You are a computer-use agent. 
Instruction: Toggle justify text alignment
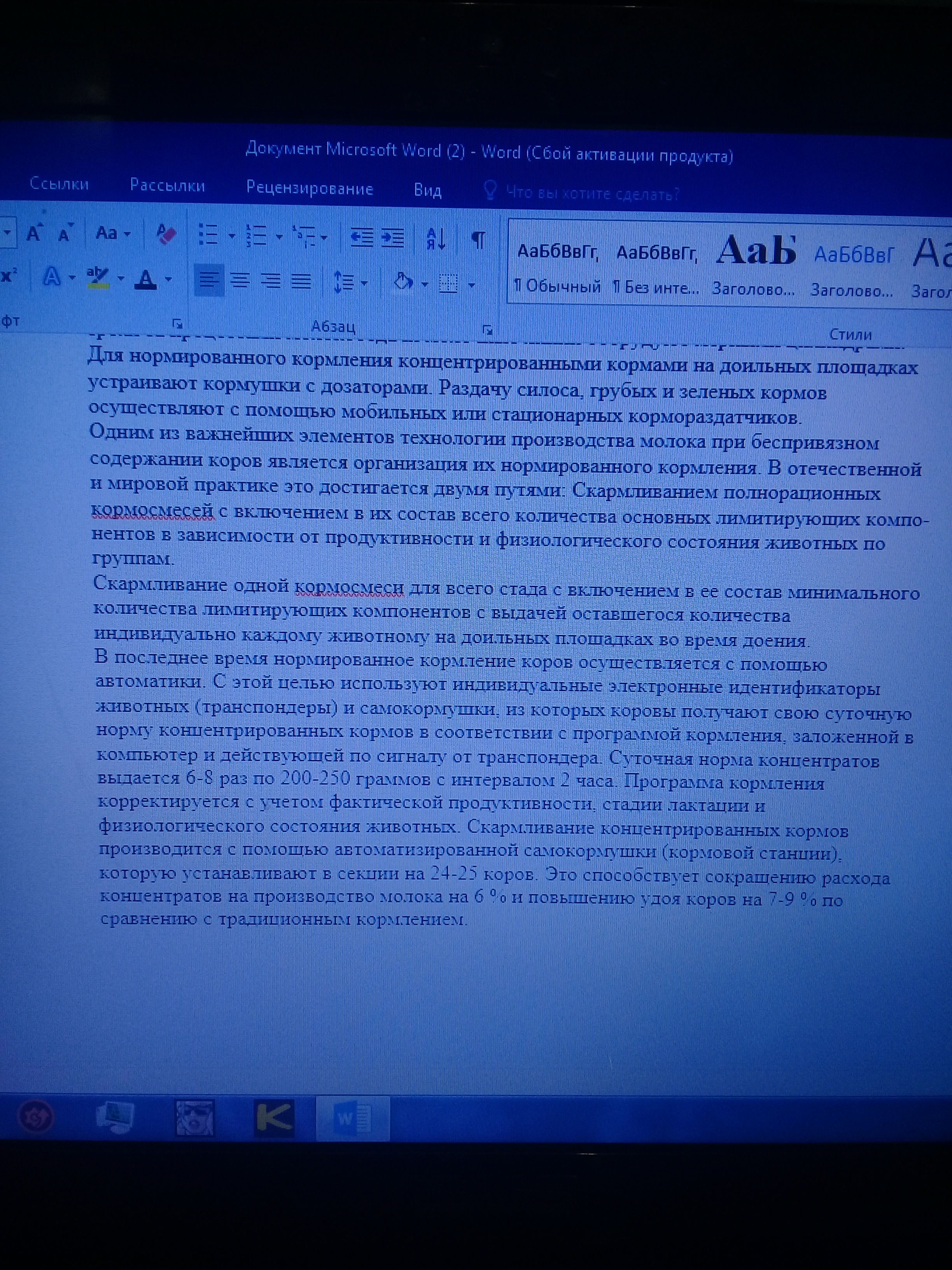(301, 281)
